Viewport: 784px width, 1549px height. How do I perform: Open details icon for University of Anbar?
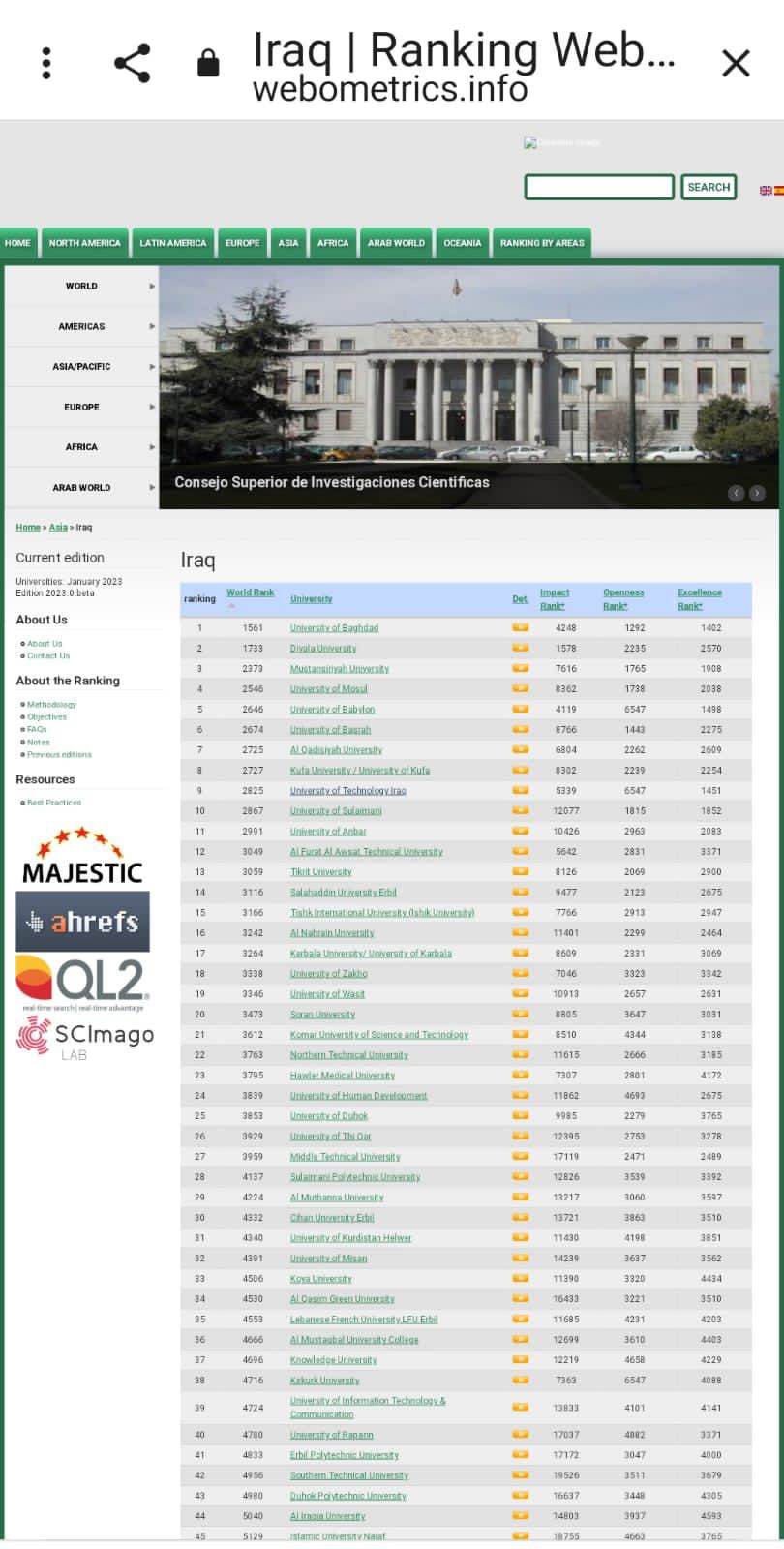521,831
